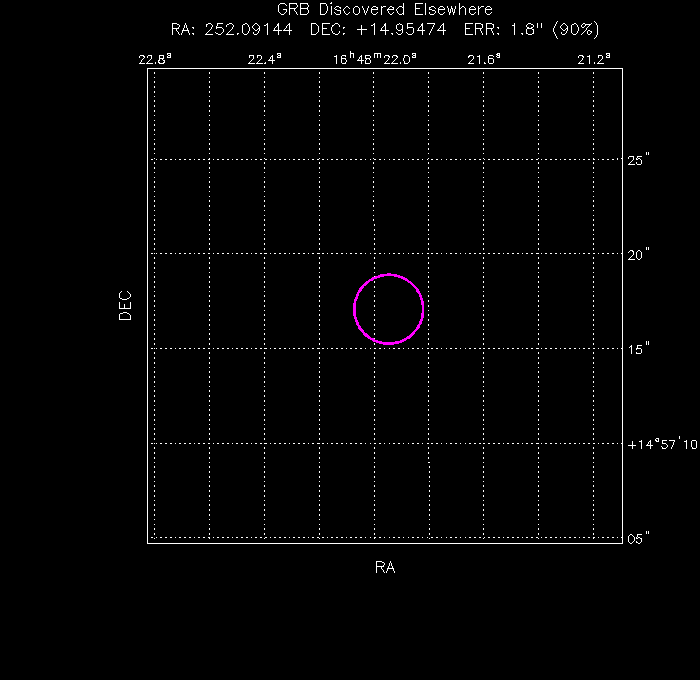The width and height of the screenshot is (700, 680).
Task: Select the DEC value +14.95474
Action: point(401,29)
